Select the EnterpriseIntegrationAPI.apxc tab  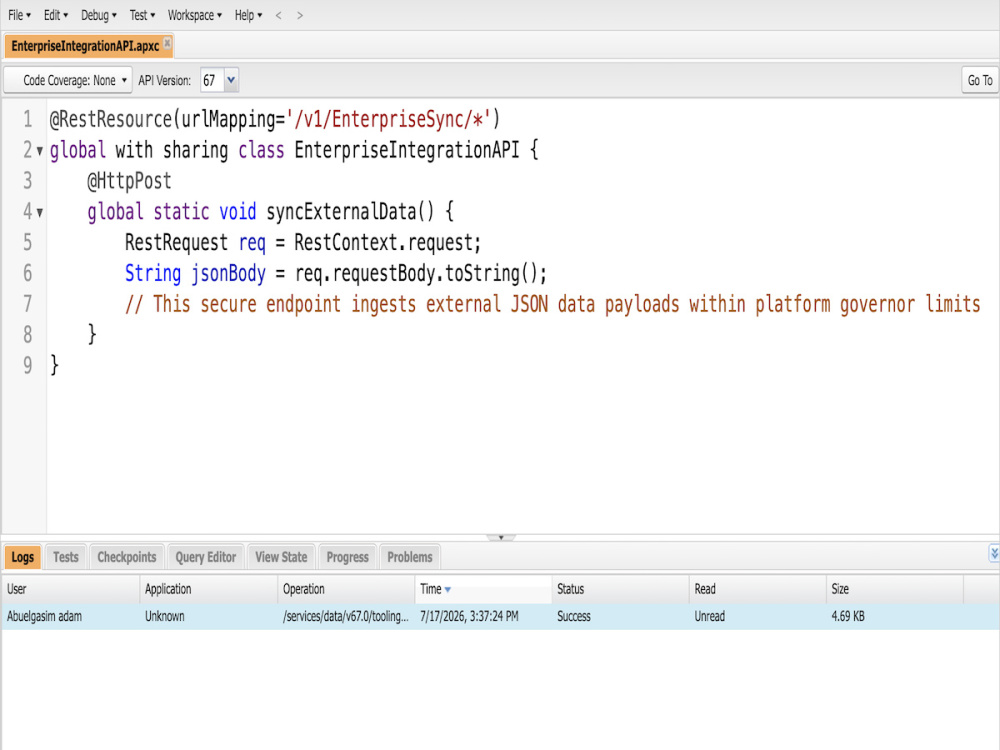(x=85, y=46)
